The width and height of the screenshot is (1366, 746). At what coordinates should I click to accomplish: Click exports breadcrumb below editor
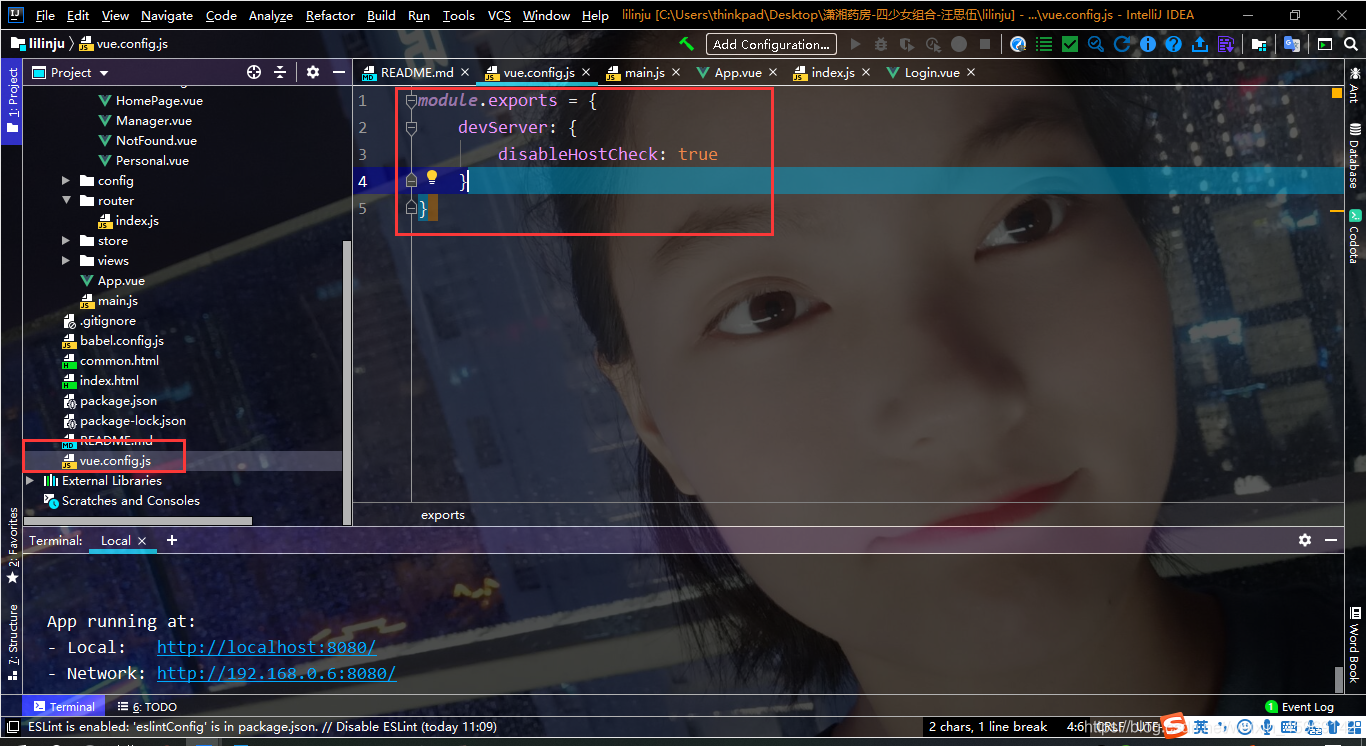coord(443,515)
